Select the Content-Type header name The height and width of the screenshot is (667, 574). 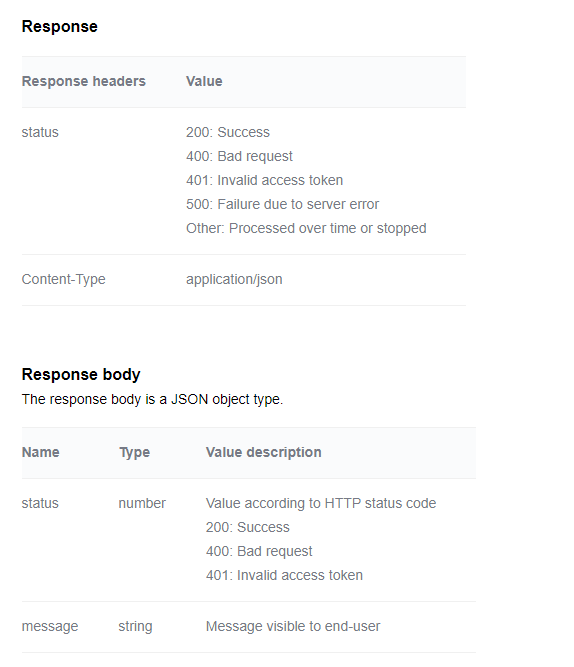click(x=63, y=279)
